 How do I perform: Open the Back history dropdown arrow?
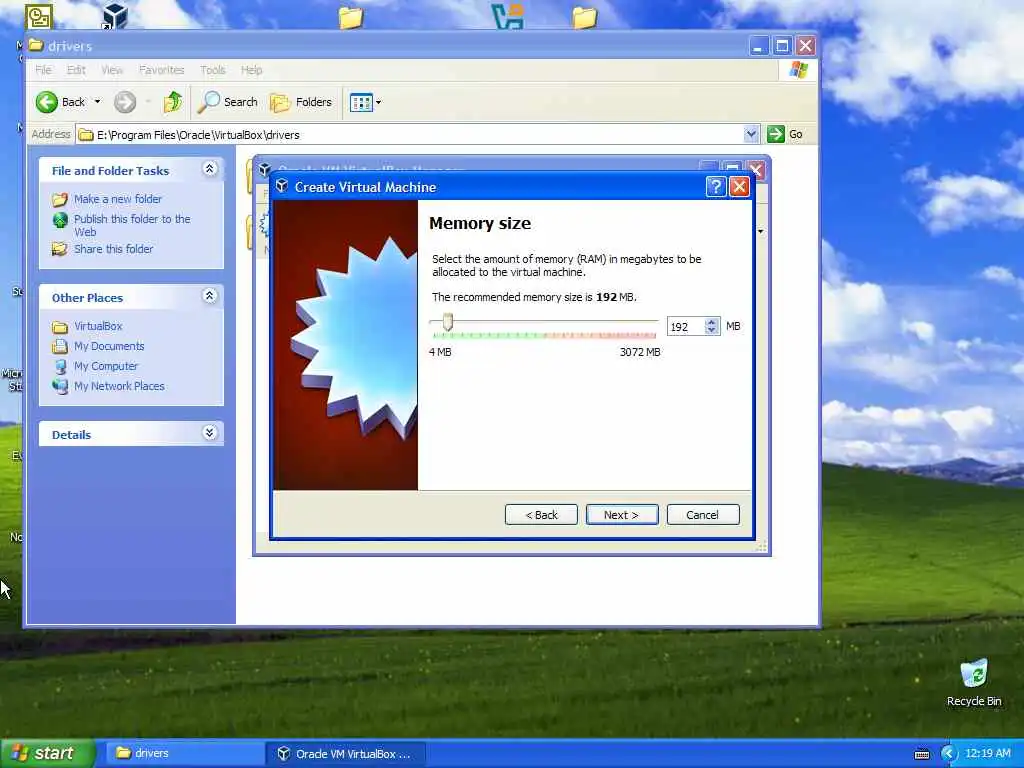tap(97, 102)
